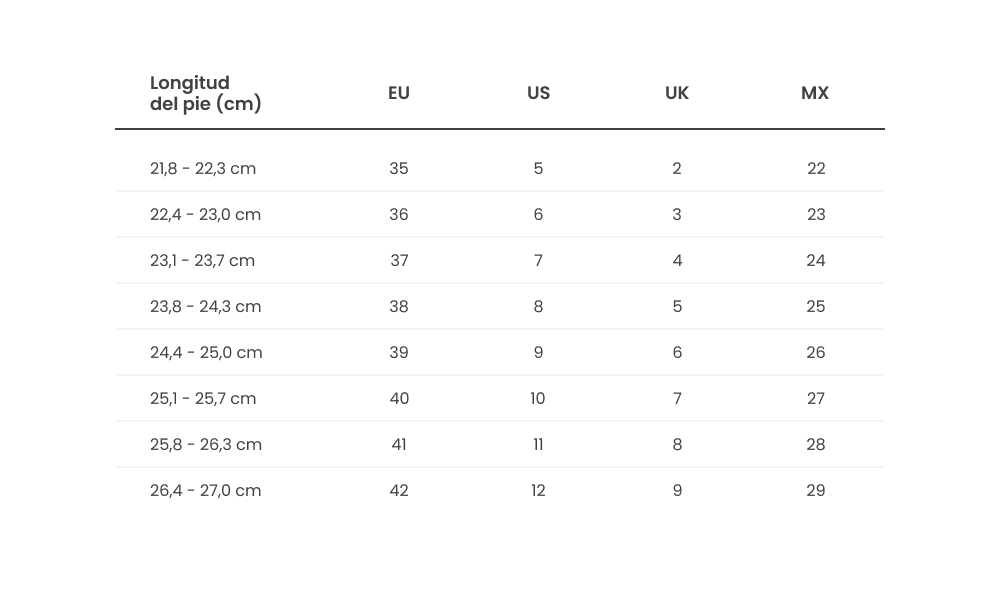Click the 25,8 - 26,3 cm range
Image resolution: width=1000 pixels, height=600 pixels.
click(206, 444)
